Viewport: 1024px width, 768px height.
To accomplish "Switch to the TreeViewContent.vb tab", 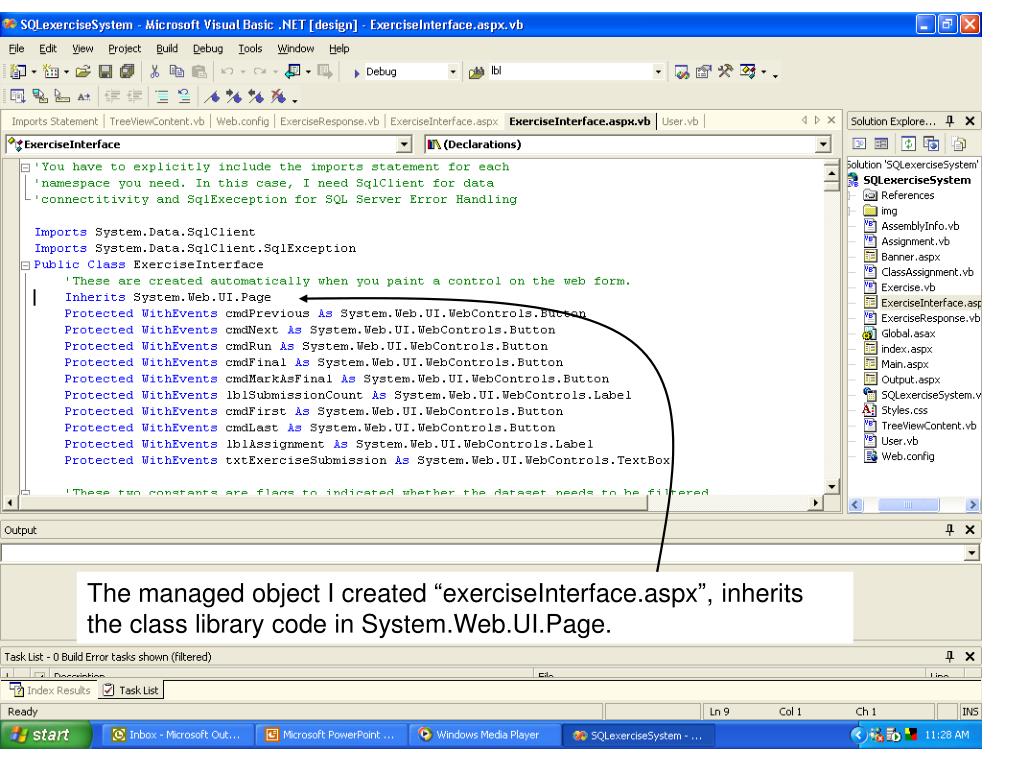I will [x=157, y=121].
